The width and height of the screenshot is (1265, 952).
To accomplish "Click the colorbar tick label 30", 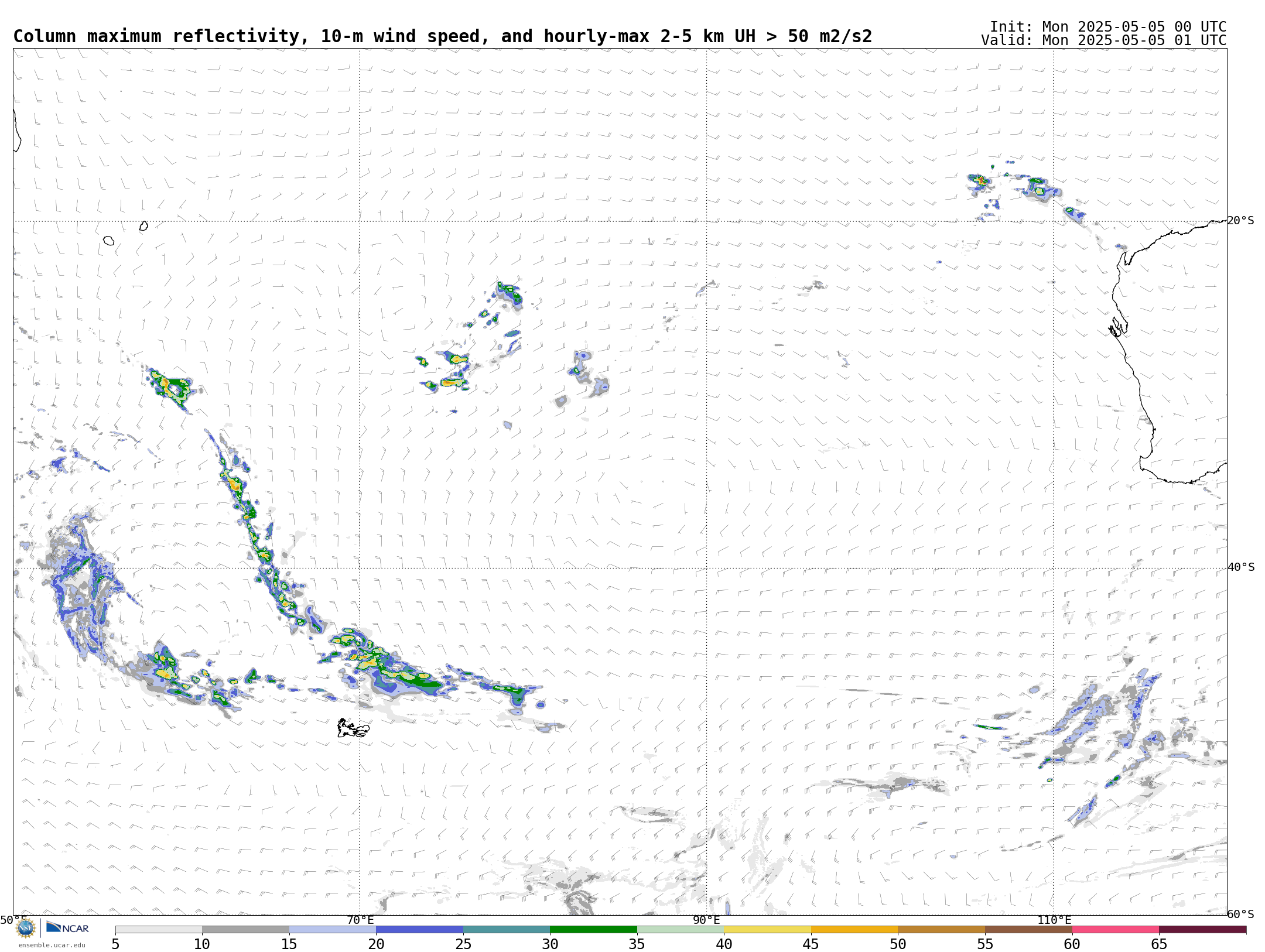I will coord(550,944).
